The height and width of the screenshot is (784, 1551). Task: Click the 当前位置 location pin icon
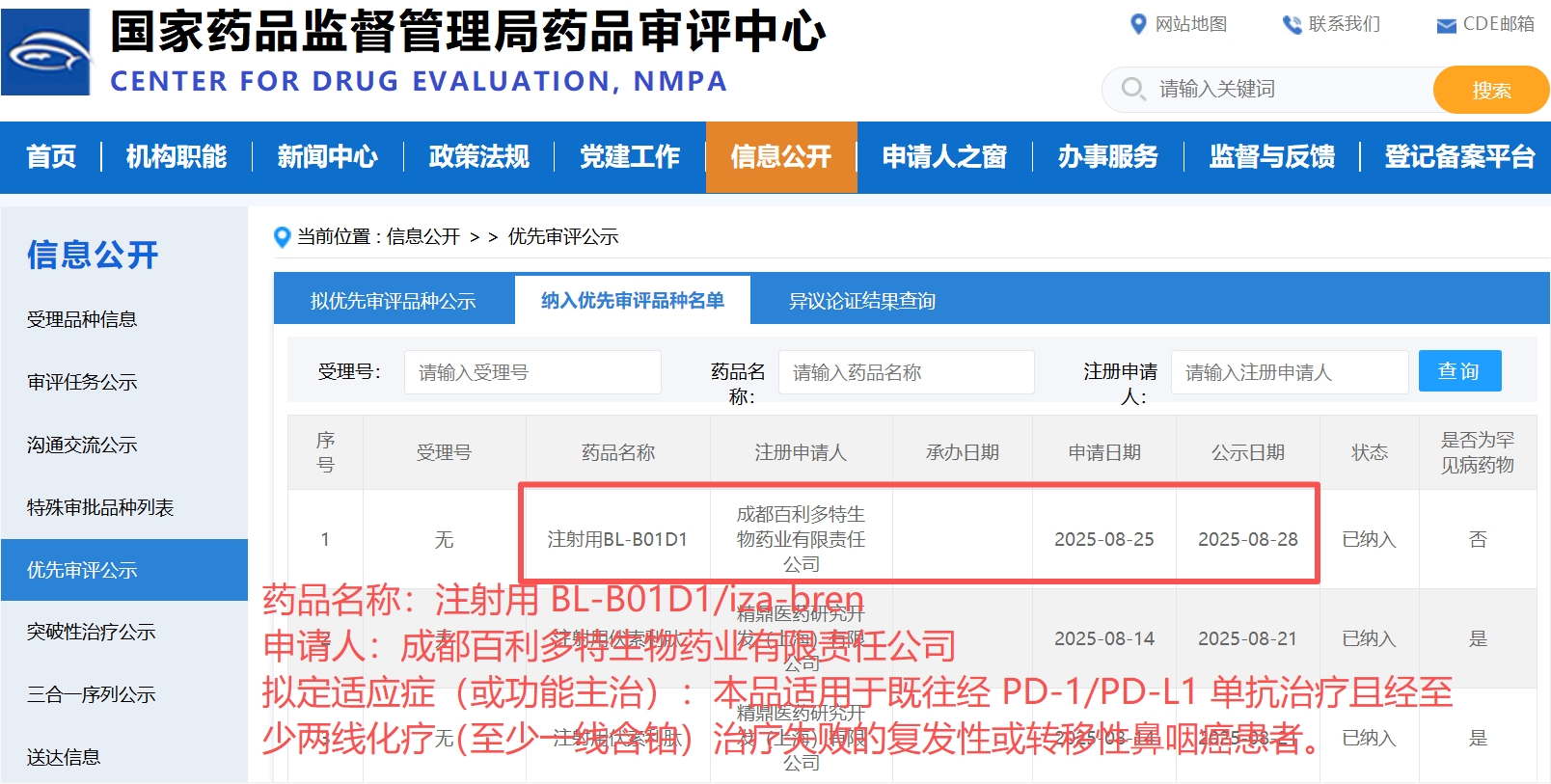[x=282, y=237]
